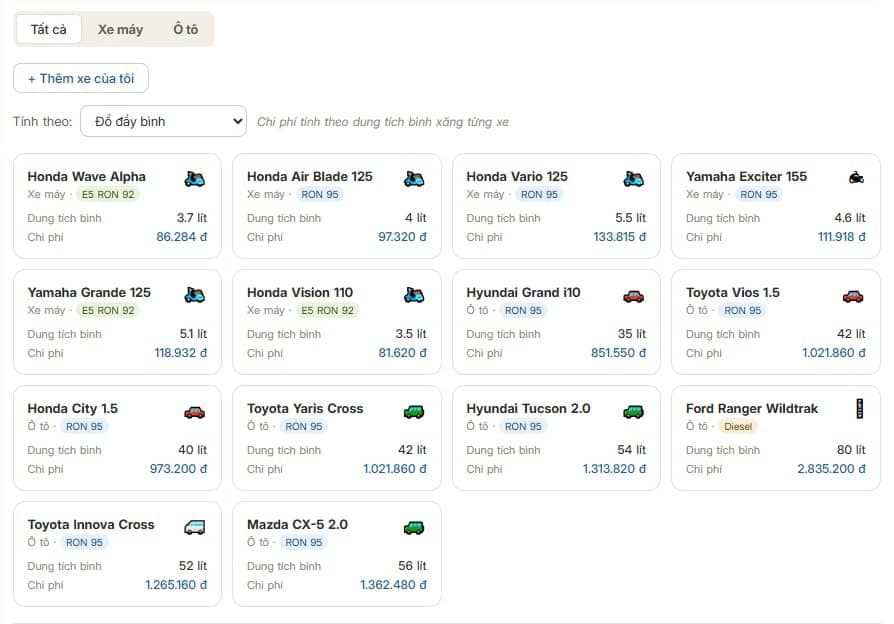
Task: Click the 1.362.480 đ cost value
Action: click(x=393, y=585)
